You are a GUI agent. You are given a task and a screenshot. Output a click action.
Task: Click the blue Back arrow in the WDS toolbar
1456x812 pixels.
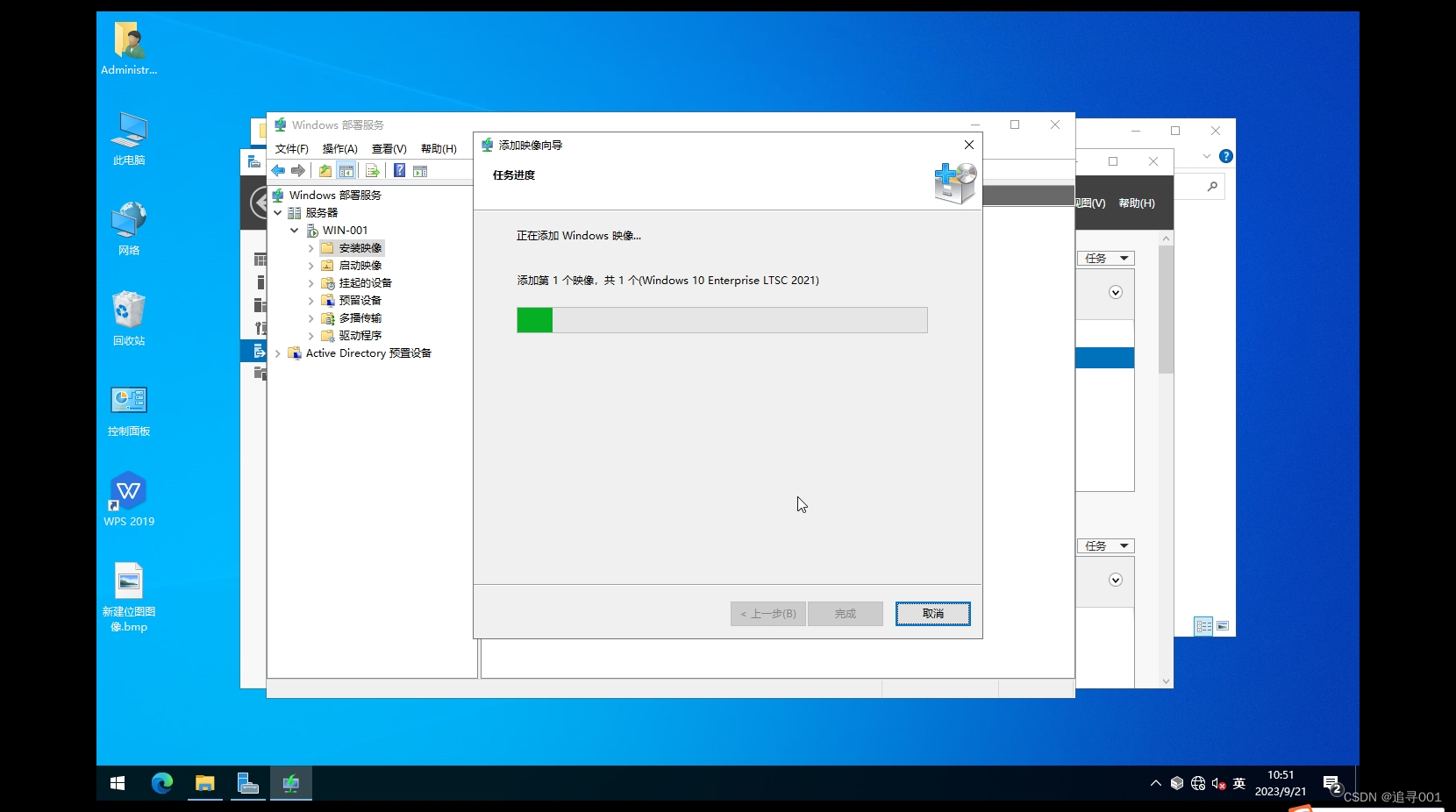[x=278, y=171]
